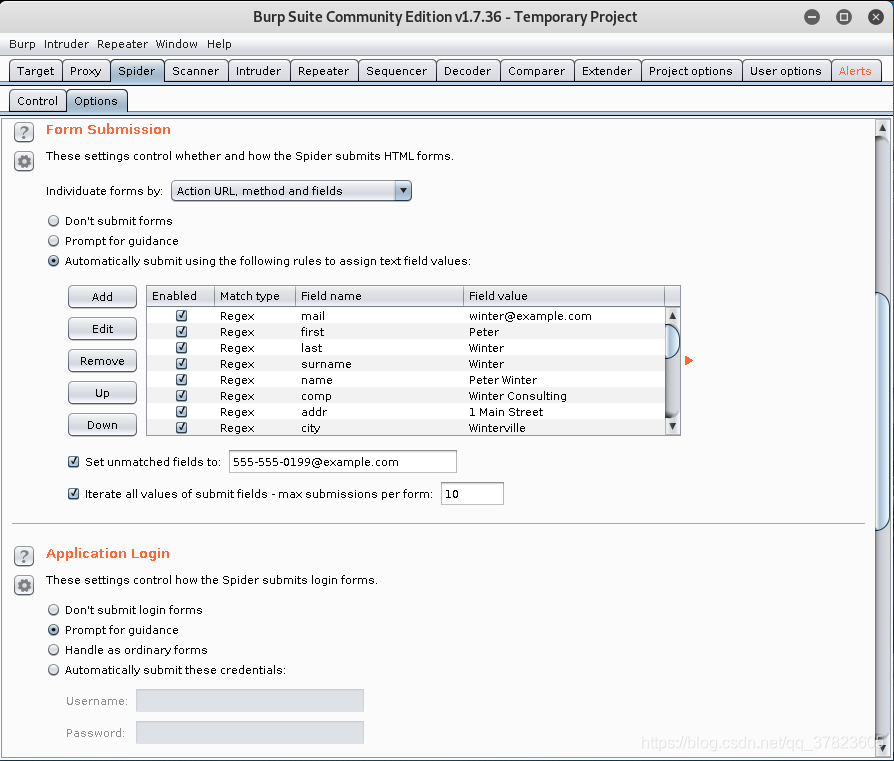Click main panel scroll-up arrow
This screenshot has width=894, height=761.
(x=882, y=128)
